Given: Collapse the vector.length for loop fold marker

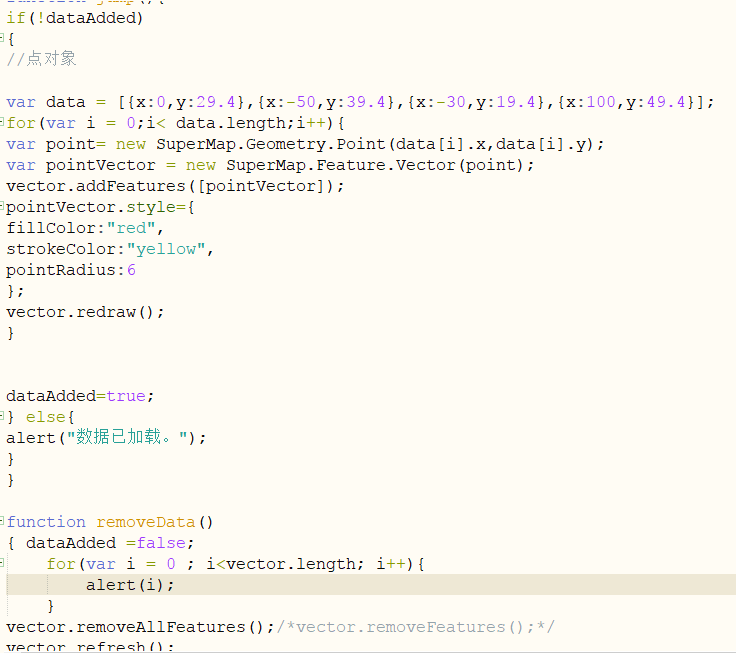Looking at the screenshot, I should coord(3,563).
